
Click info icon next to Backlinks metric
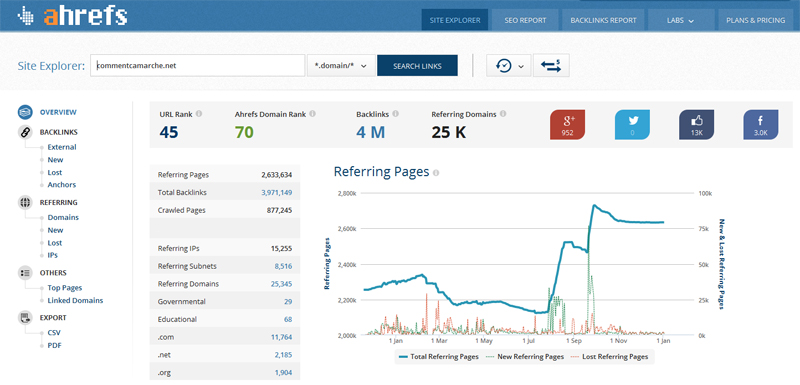[x=395, y=114]
